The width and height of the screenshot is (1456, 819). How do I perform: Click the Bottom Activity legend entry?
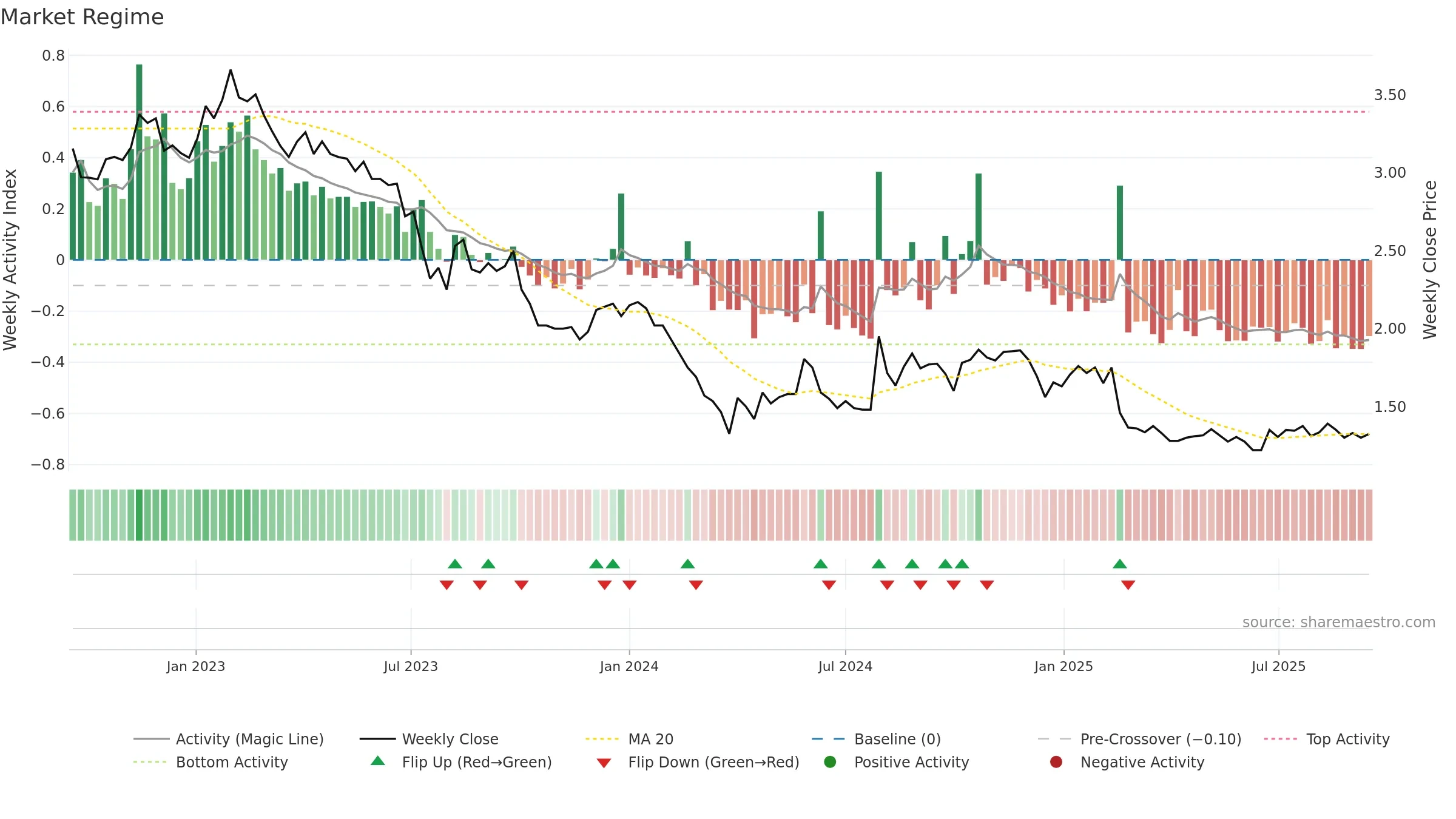tap(211, 762)
